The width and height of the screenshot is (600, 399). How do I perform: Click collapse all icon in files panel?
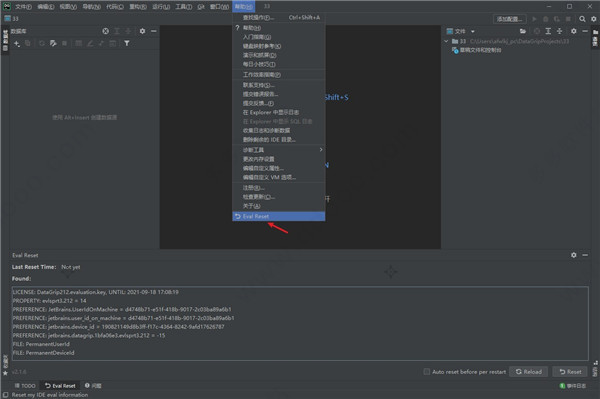(x=559, y=31)
